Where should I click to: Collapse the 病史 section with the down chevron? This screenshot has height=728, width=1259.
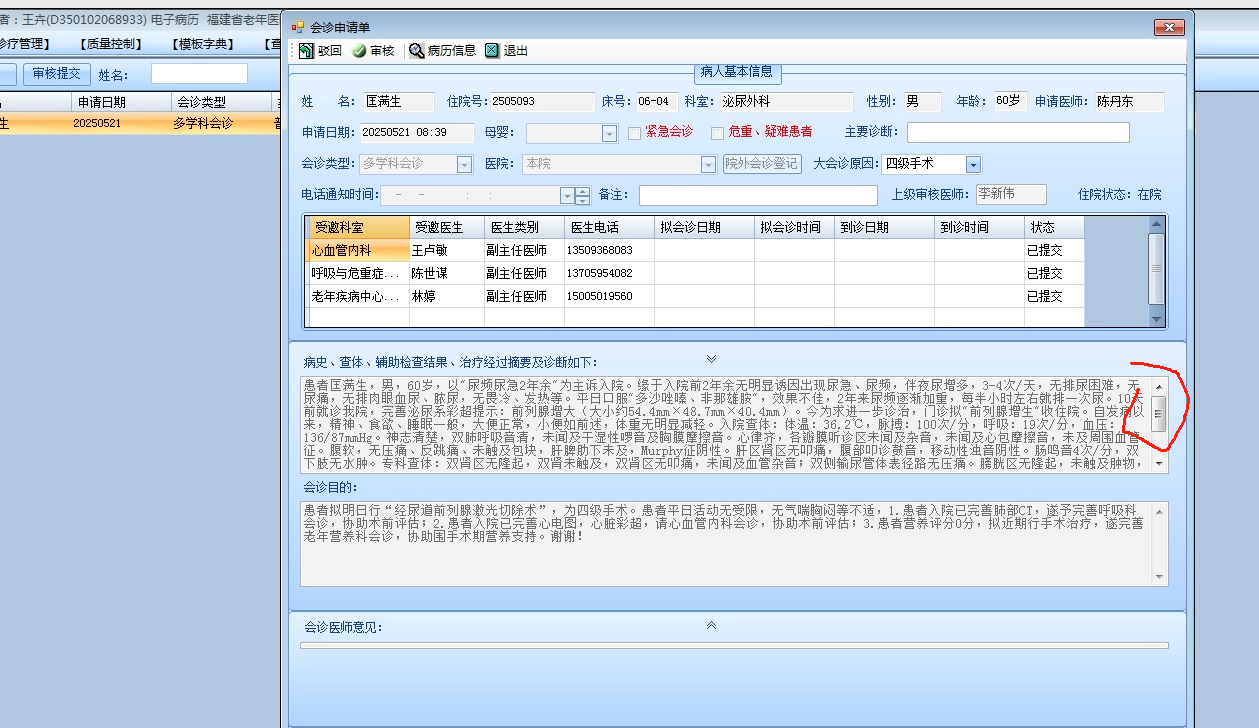pyautogui.click(x=711, y=358)
